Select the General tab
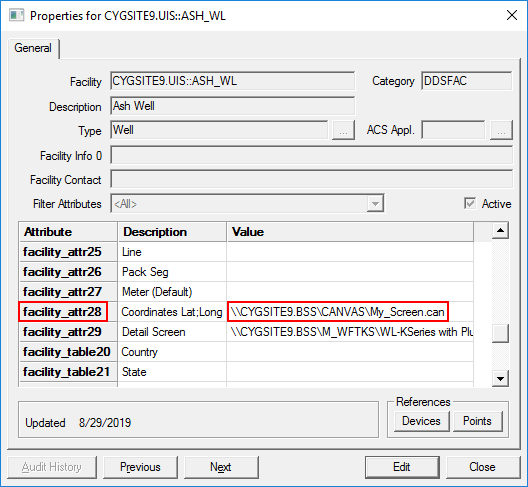 point(33,48)
